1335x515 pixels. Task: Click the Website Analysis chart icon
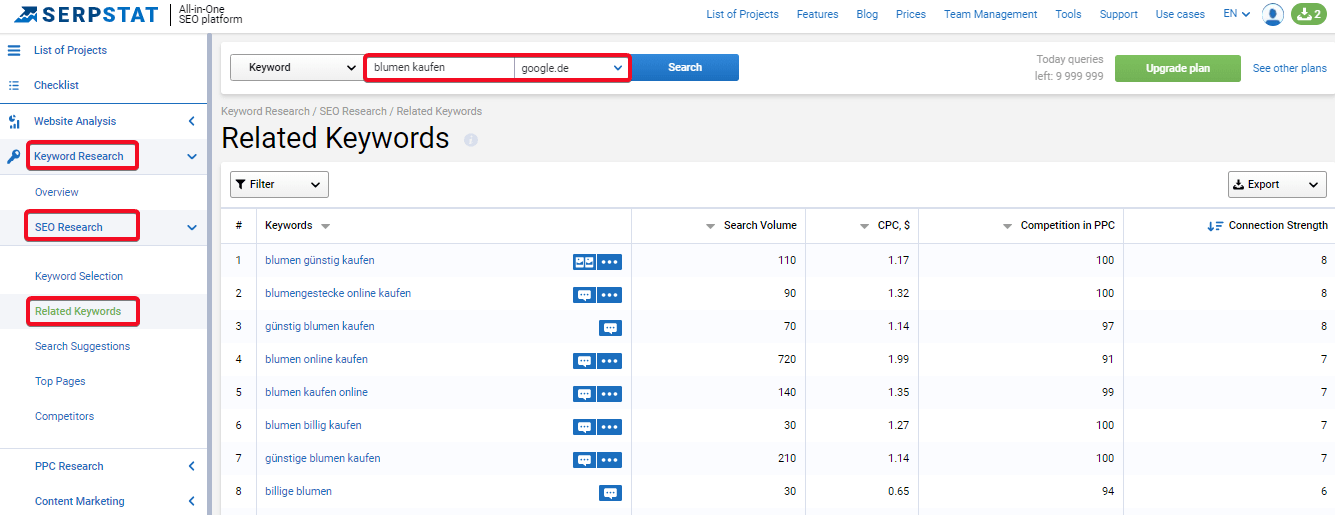tap(14, 122)
